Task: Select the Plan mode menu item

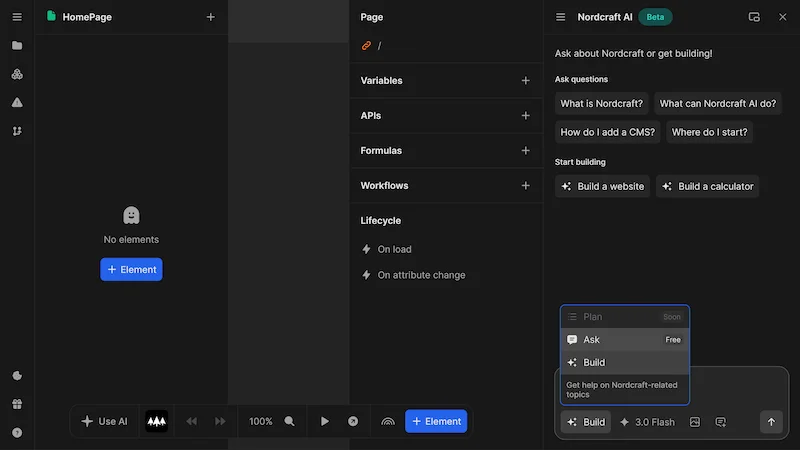Action: tap(624, 317)
